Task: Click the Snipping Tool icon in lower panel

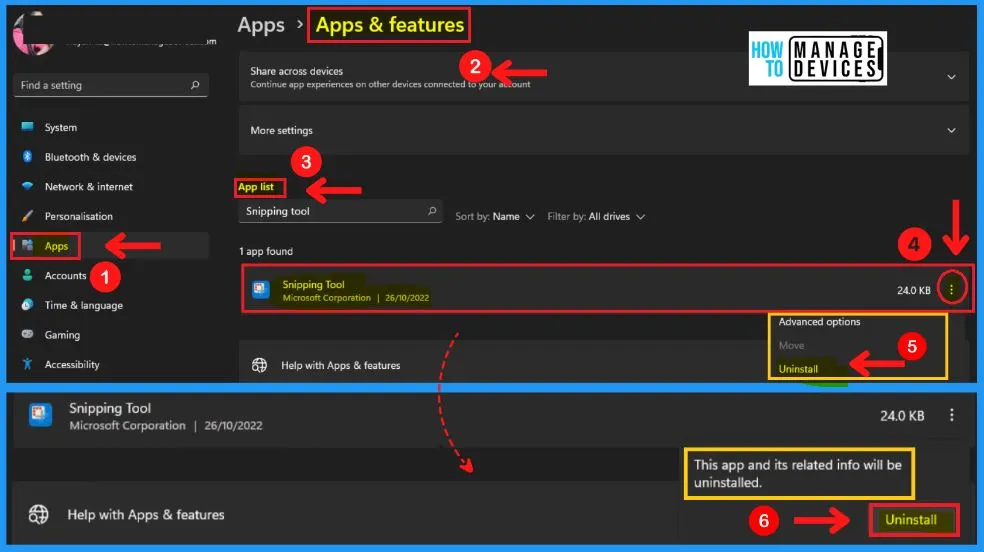Action: click(40, 415)
